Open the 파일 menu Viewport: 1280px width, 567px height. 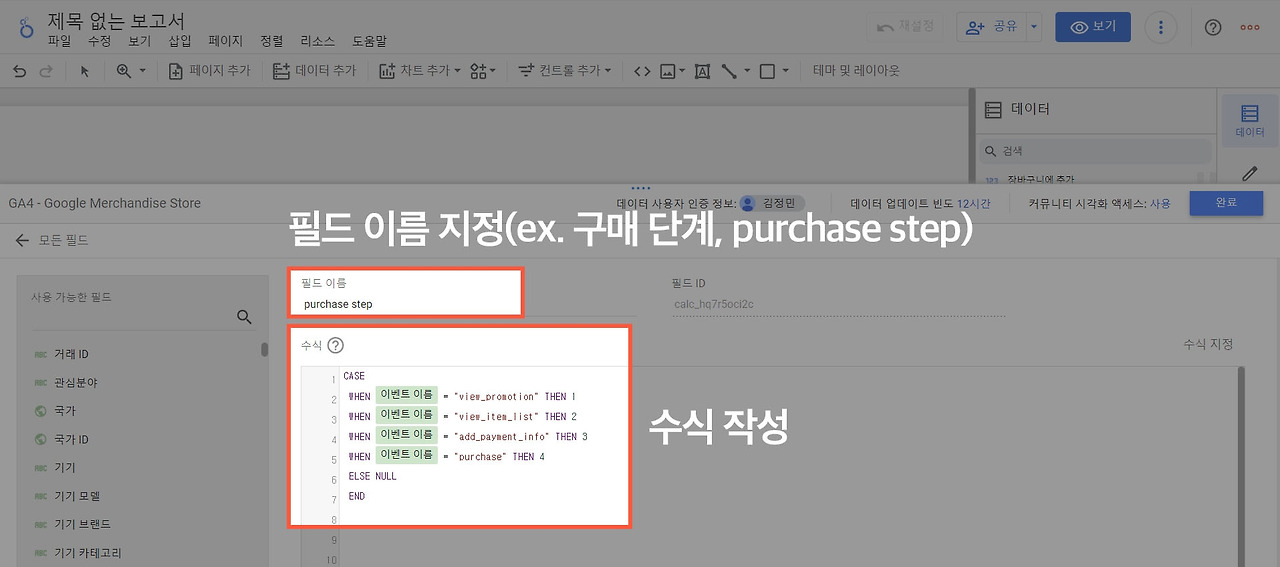pos(59,41)
